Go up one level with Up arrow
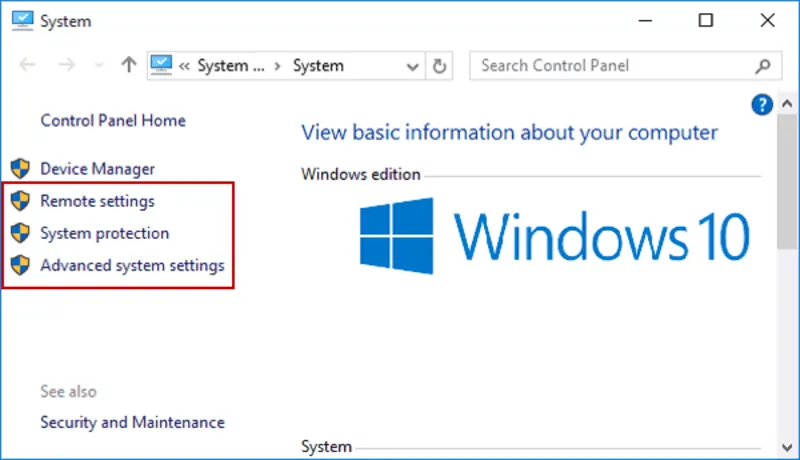This screenshot has height=460, width=800. coord(129,64)
